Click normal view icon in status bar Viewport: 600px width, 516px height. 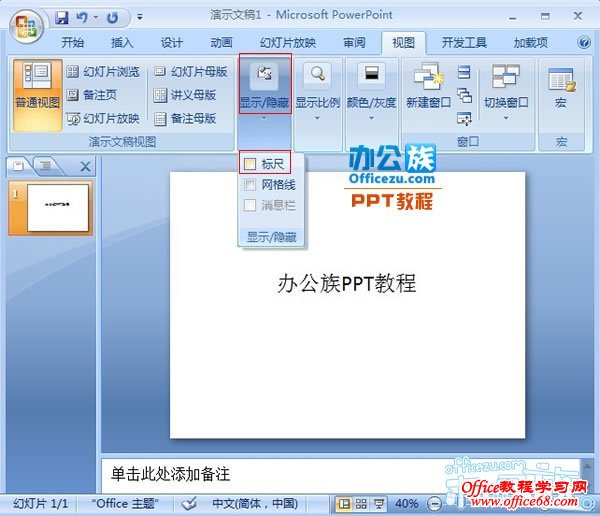tap(344, 504)
